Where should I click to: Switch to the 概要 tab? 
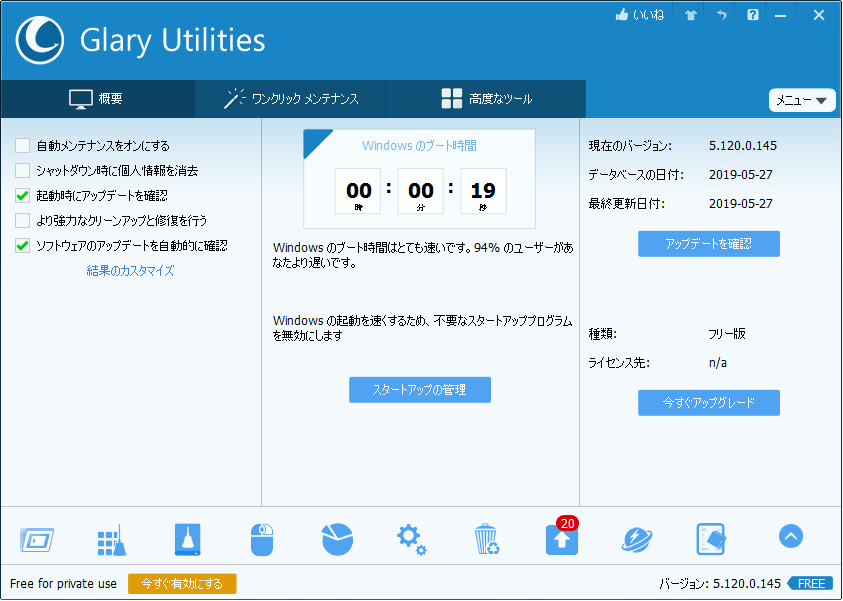[97, 99]
